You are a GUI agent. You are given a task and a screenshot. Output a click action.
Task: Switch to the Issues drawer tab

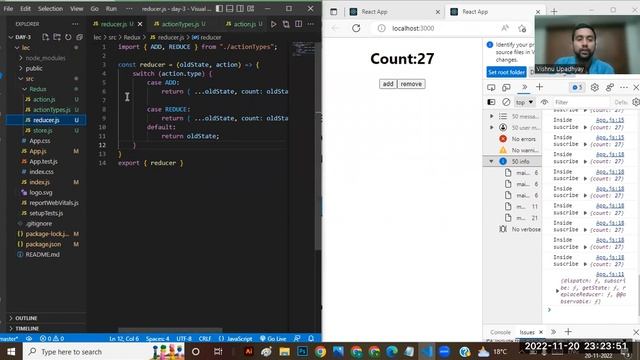point(527,332)
